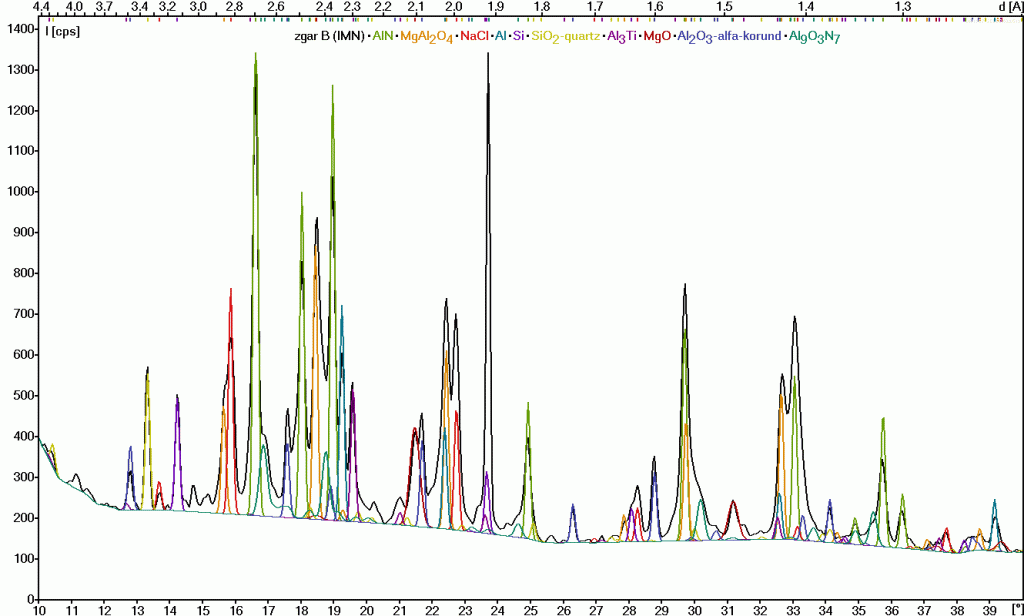Select the angle axis value 33

coord(793,609)
